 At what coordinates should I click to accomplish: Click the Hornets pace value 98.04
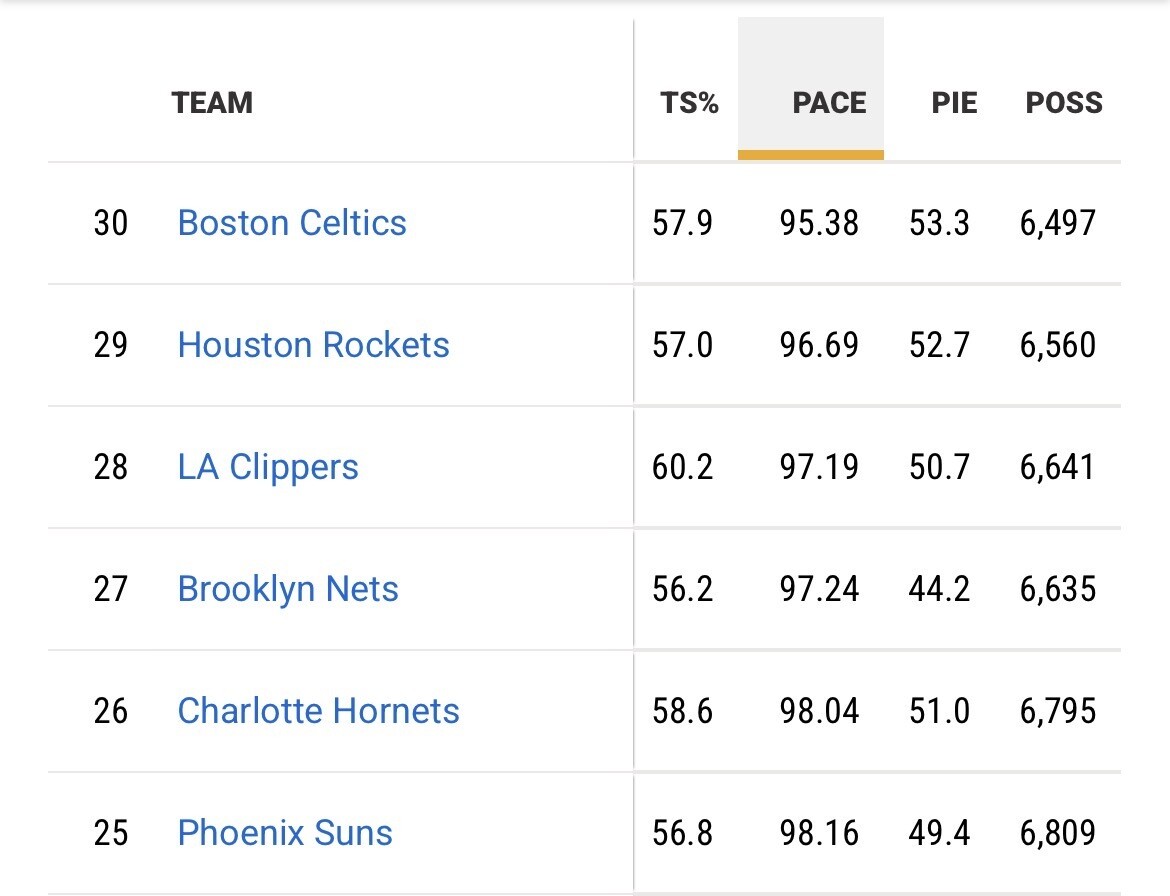pos(819,711)
